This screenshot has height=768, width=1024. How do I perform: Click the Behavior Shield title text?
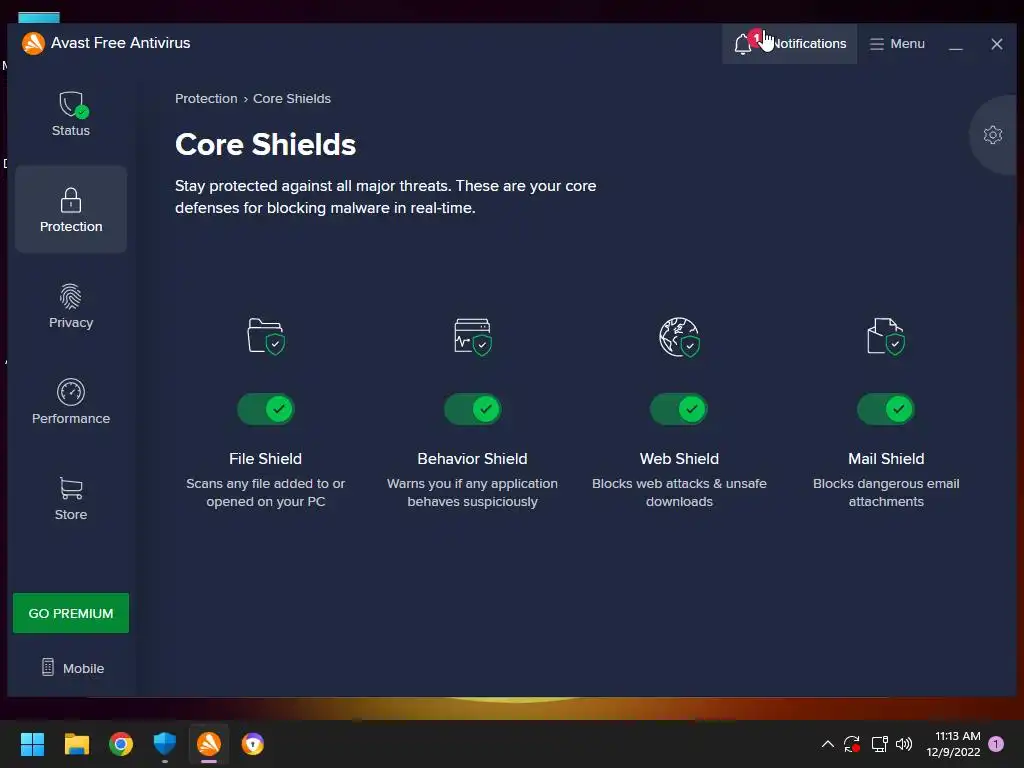point(472,459)
